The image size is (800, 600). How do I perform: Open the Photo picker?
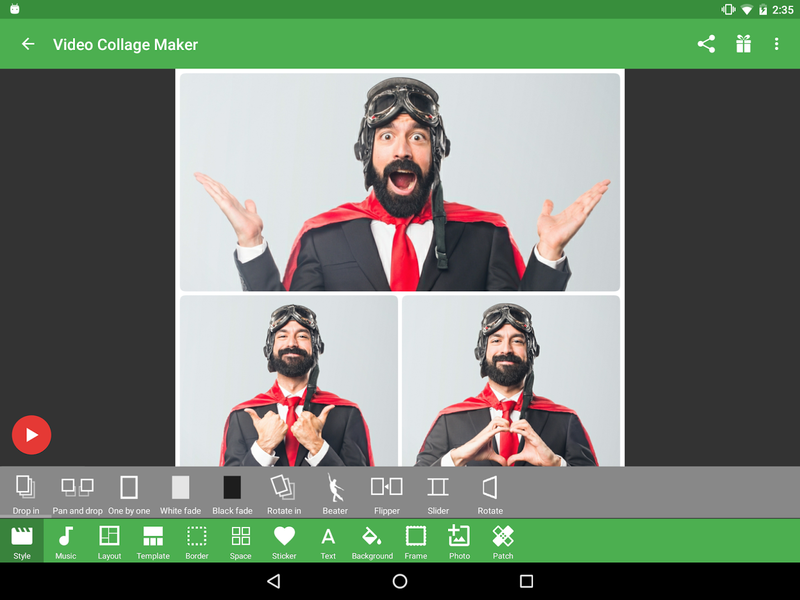click(x=459, y=541)
